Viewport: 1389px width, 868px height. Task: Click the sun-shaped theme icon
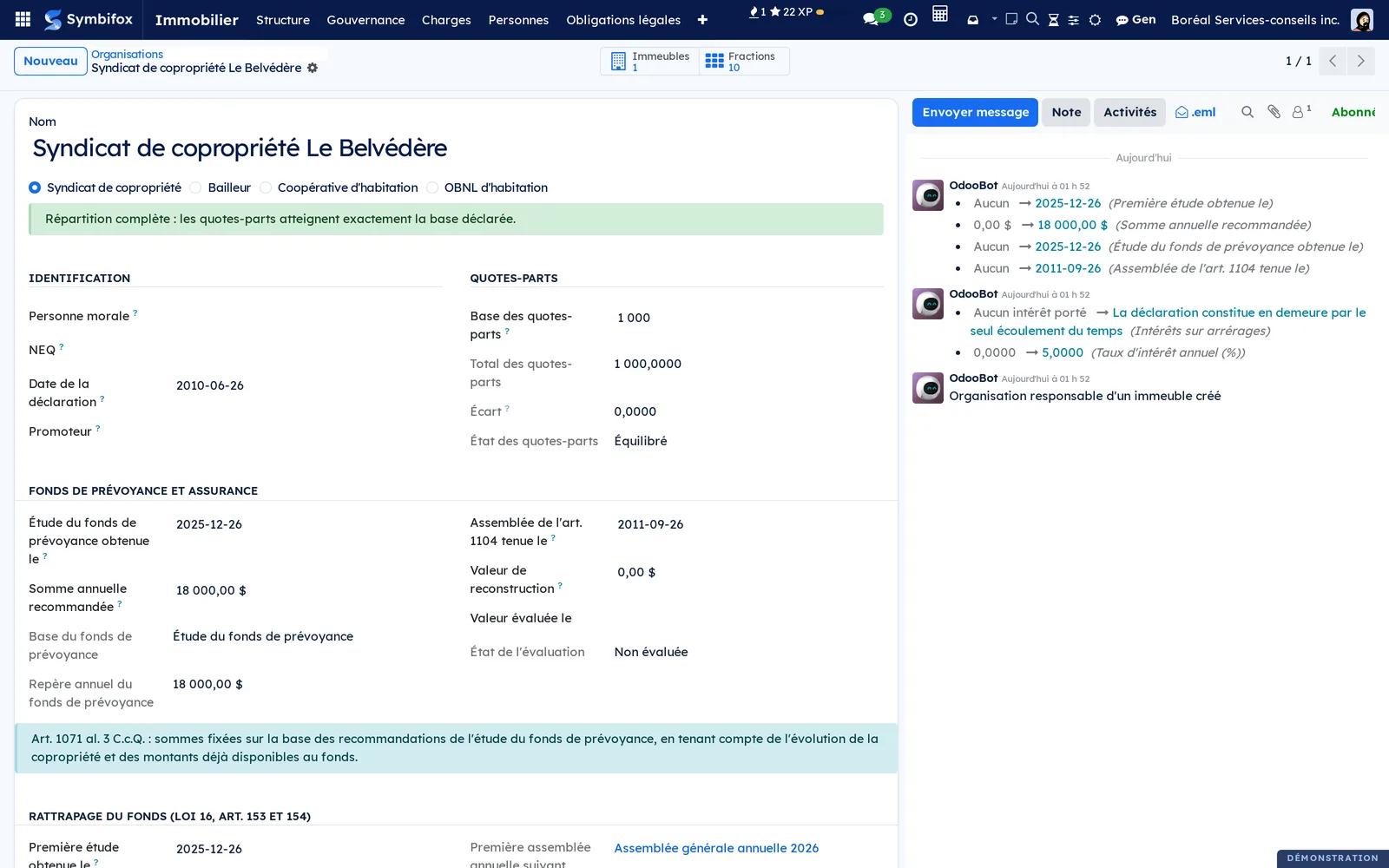pos(1095,19)
